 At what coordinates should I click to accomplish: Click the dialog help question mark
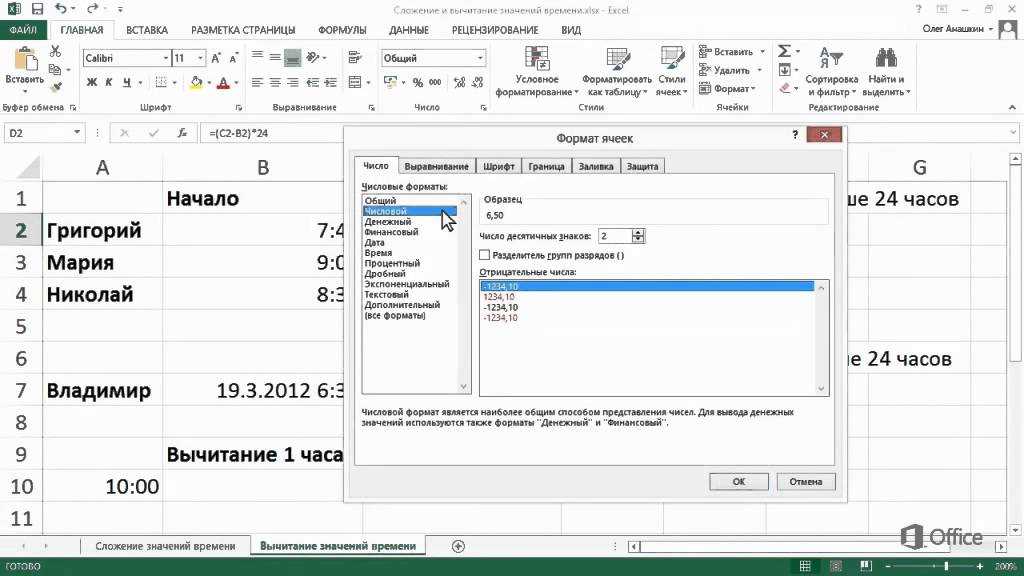(x=795, y=135)
